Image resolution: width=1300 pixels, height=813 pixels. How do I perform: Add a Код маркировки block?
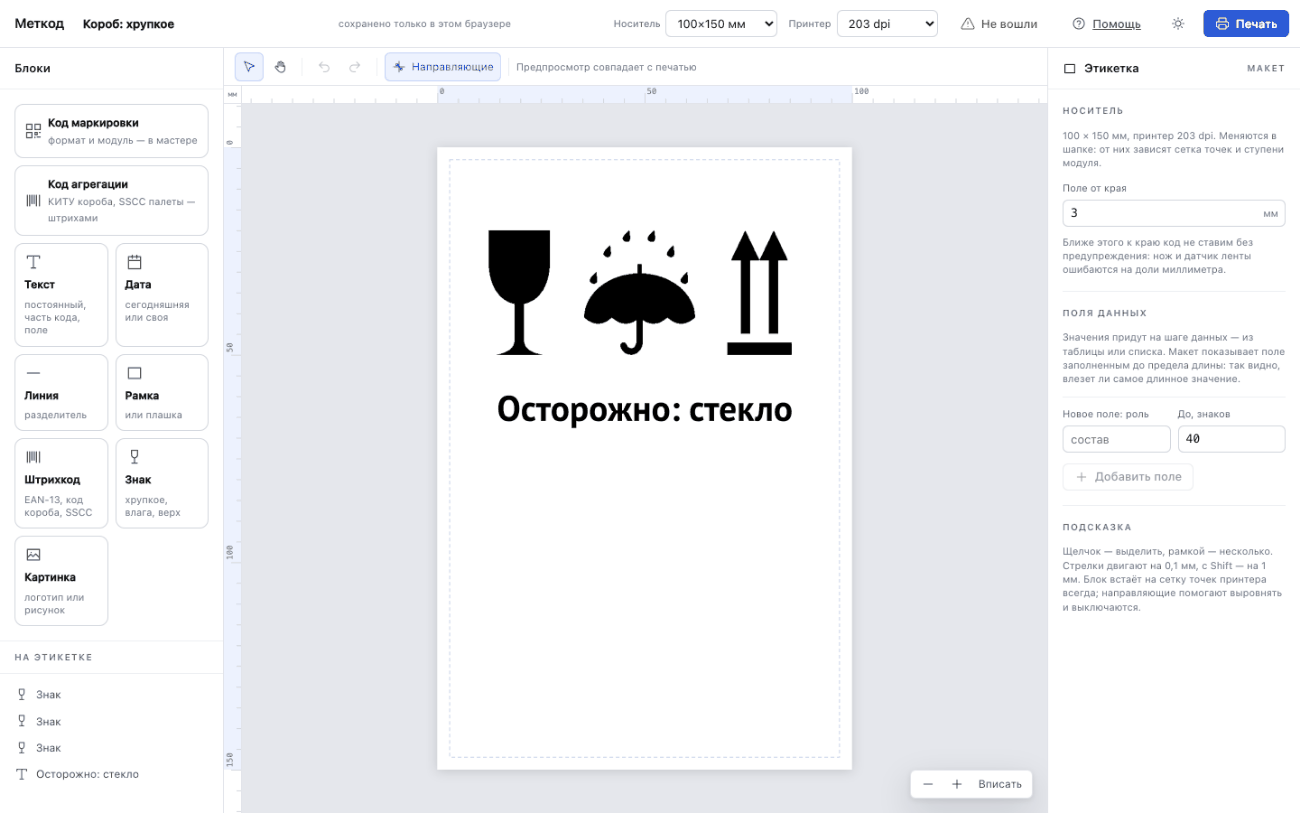pyautogui.click(x=111, y=131)
